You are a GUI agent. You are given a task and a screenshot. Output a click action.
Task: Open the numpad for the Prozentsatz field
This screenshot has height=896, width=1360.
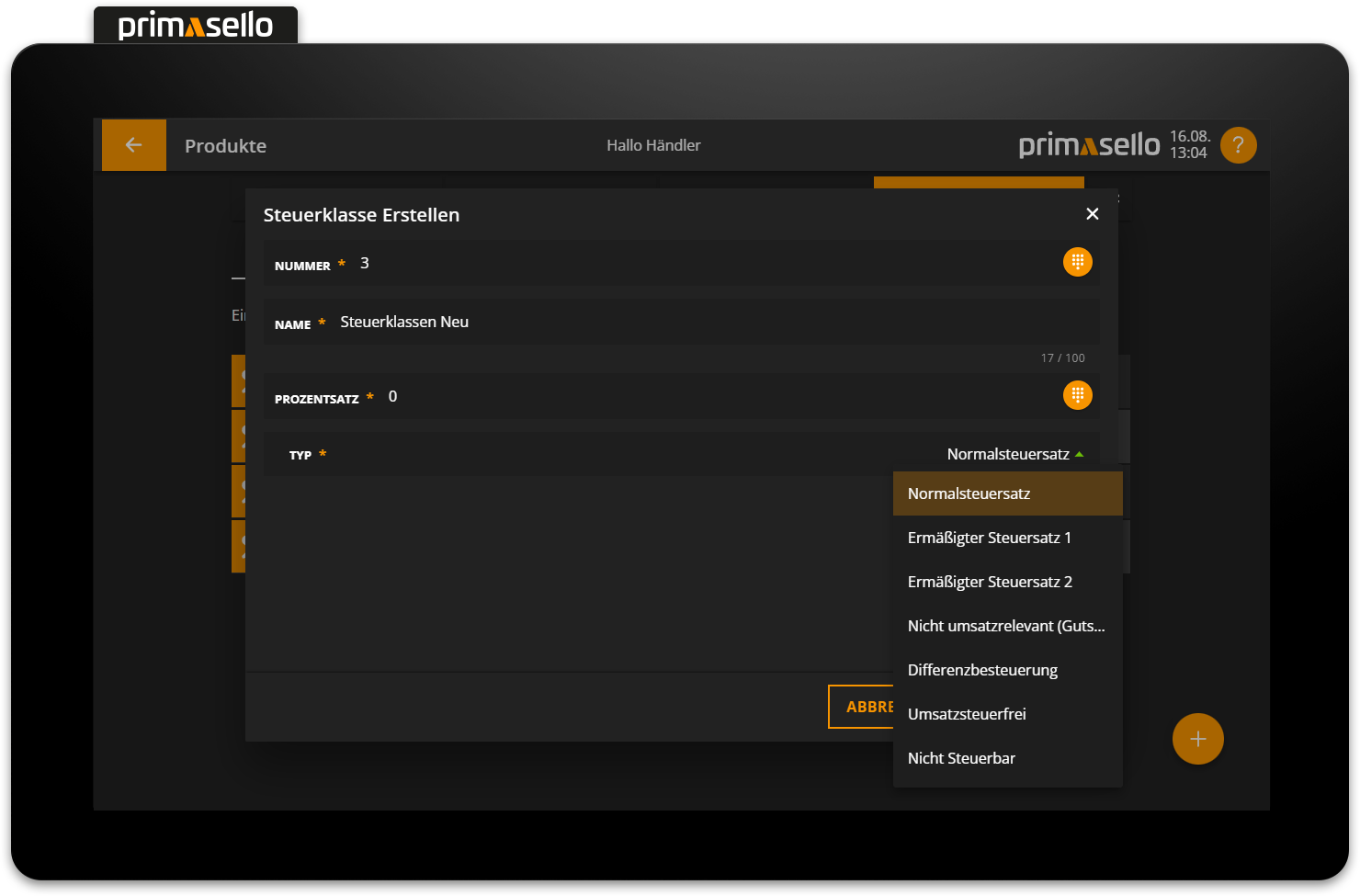pos(1077,395)
